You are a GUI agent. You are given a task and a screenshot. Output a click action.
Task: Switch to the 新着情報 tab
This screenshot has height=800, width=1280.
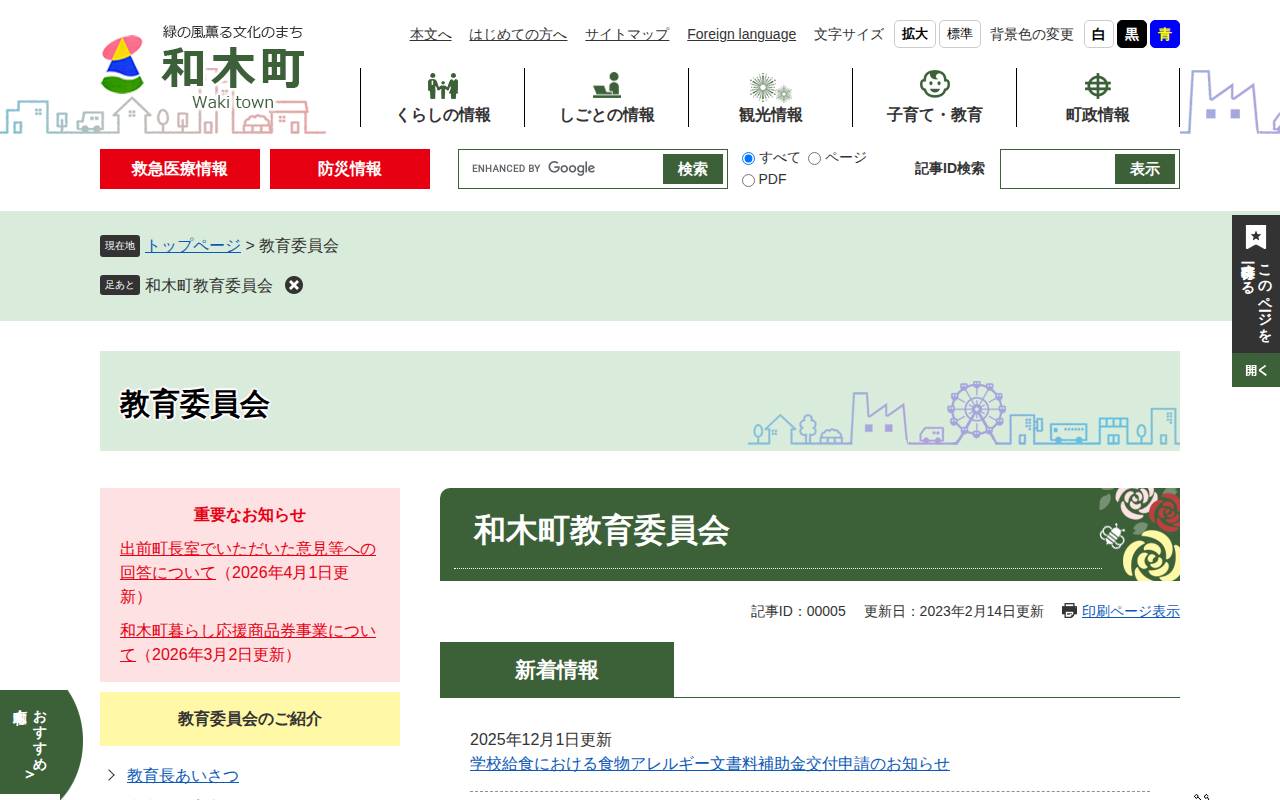pyautogui.click(x=557, y=670)
